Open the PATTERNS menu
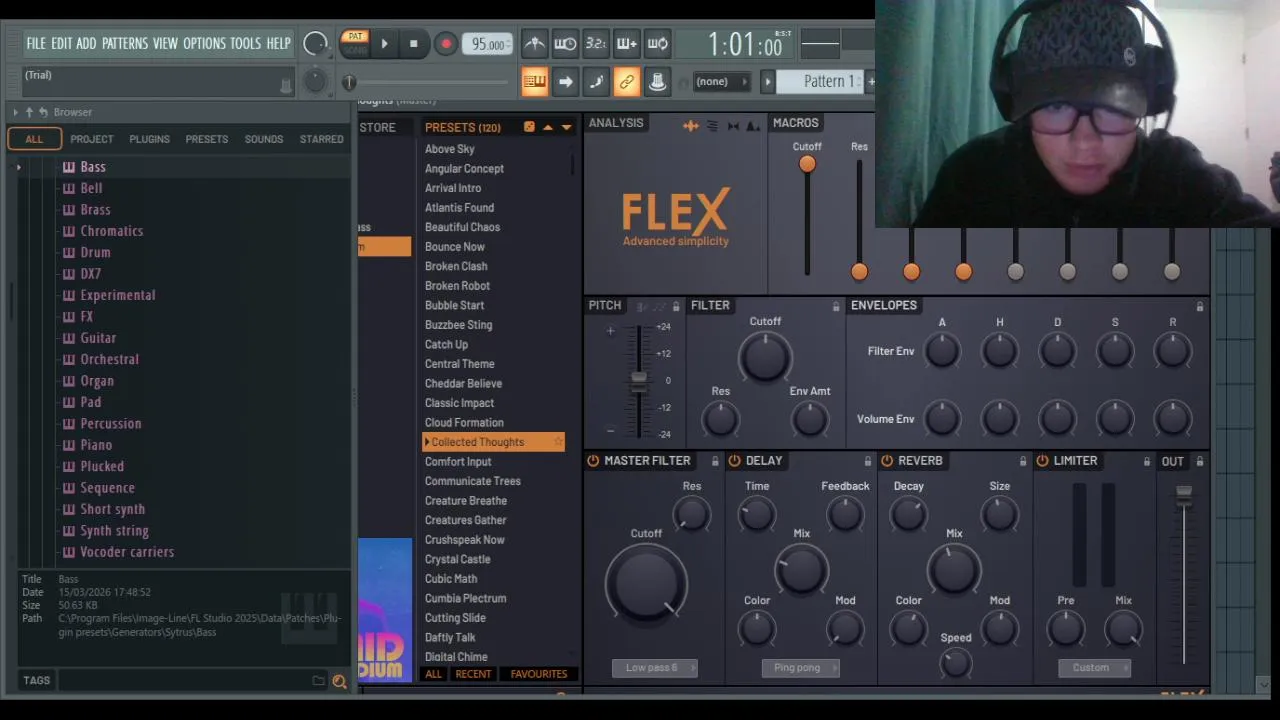This screenshot has height=720, width=1280. (x=125, y=44)
